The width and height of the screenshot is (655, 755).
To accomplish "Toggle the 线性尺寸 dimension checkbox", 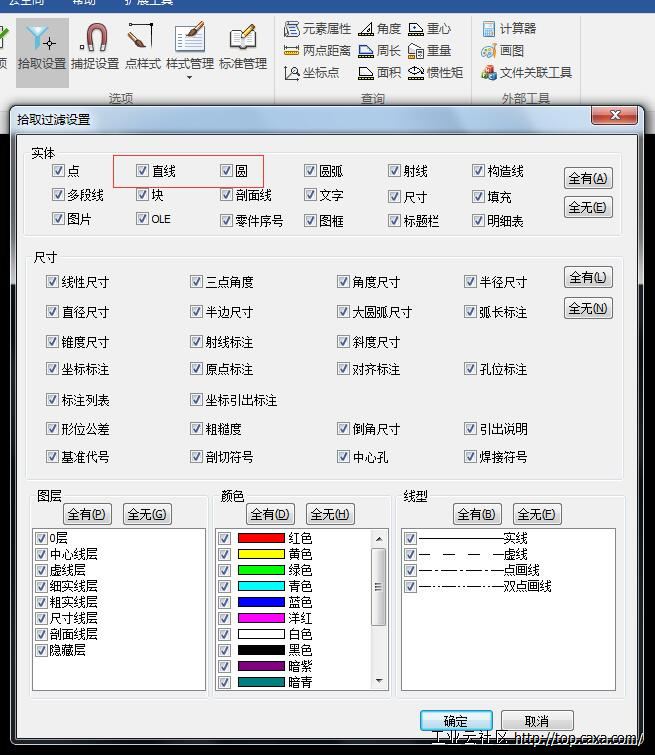I will 53,282.
